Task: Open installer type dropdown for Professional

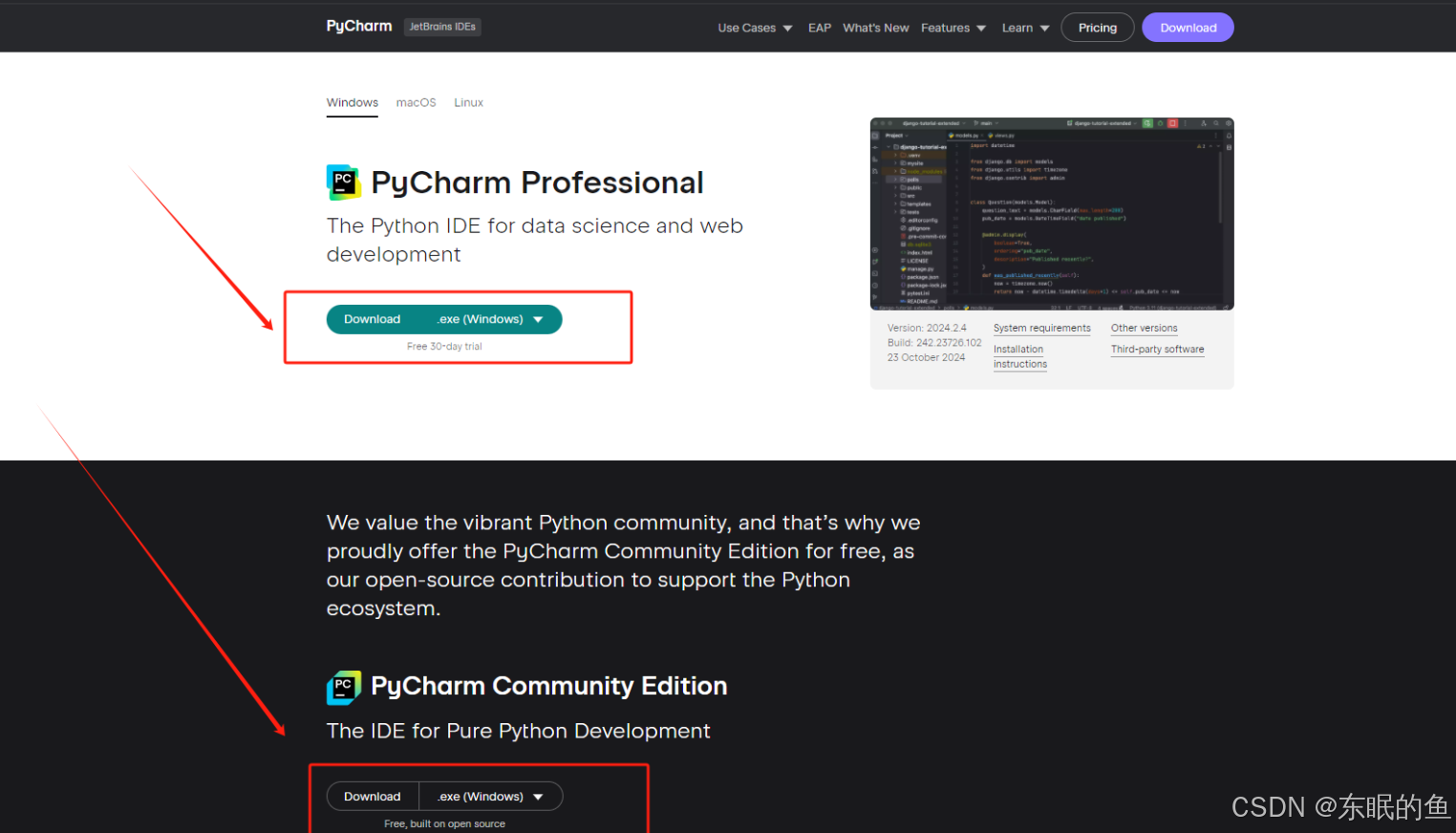Action: tap(490, 319)
